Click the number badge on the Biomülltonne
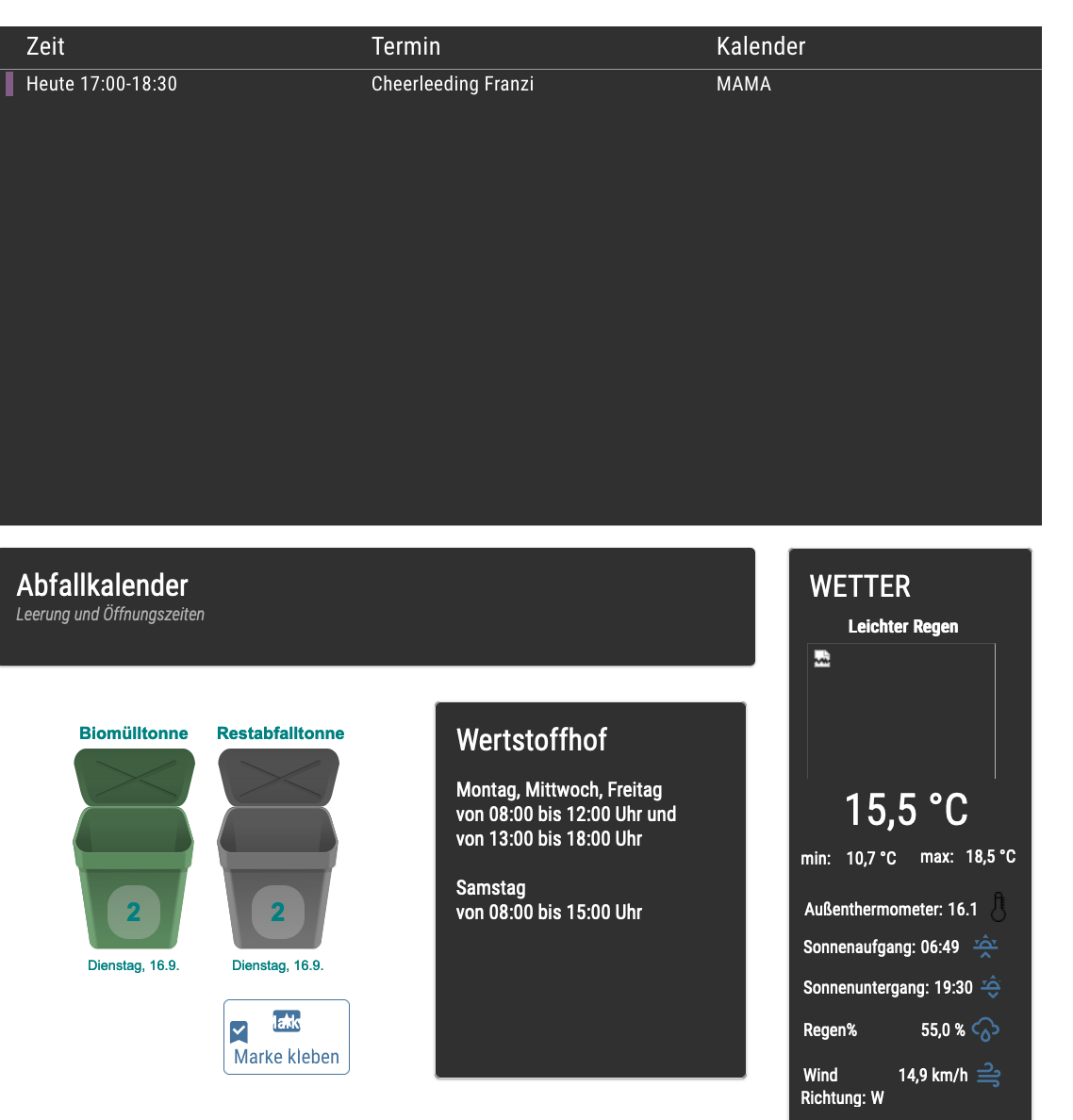The image size is (1073, 1120). tap(133, 912)
